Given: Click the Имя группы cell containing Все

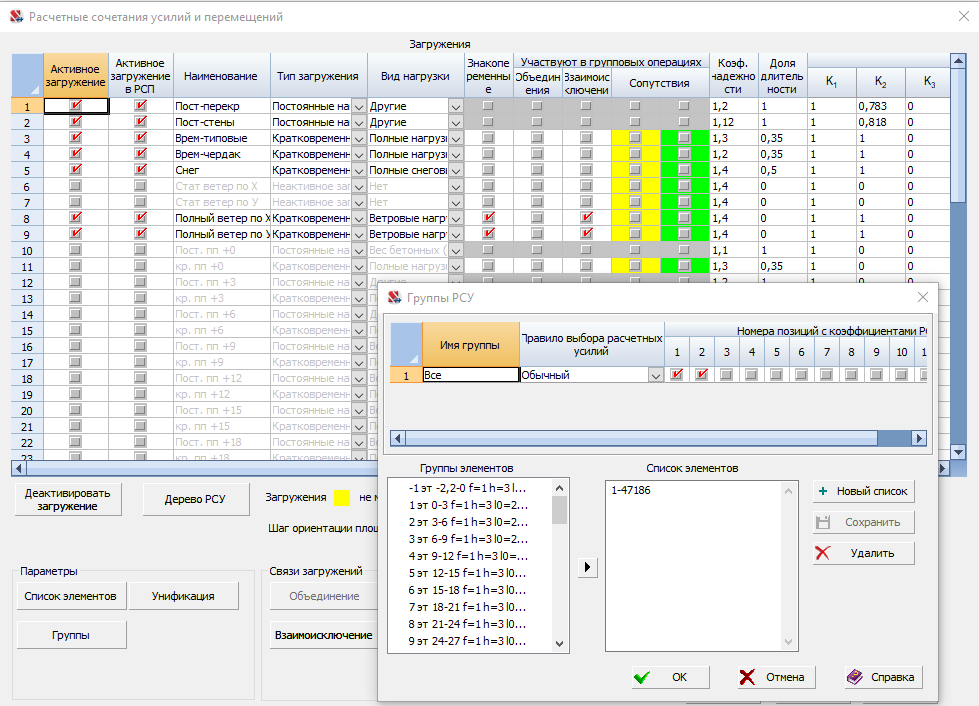Looking at the screenshot, I should [x=470, y=375].
